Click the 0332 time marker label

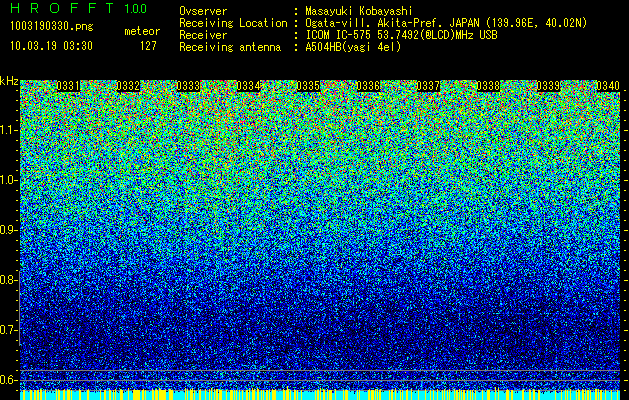[128, 86]
